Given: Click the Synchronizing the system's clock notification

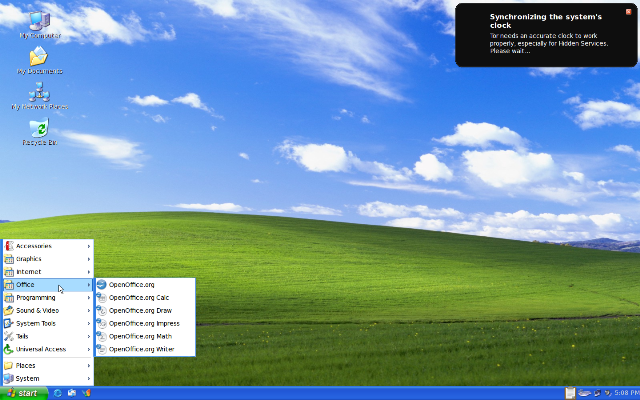Looking at the screenshot, I should 546,35.
